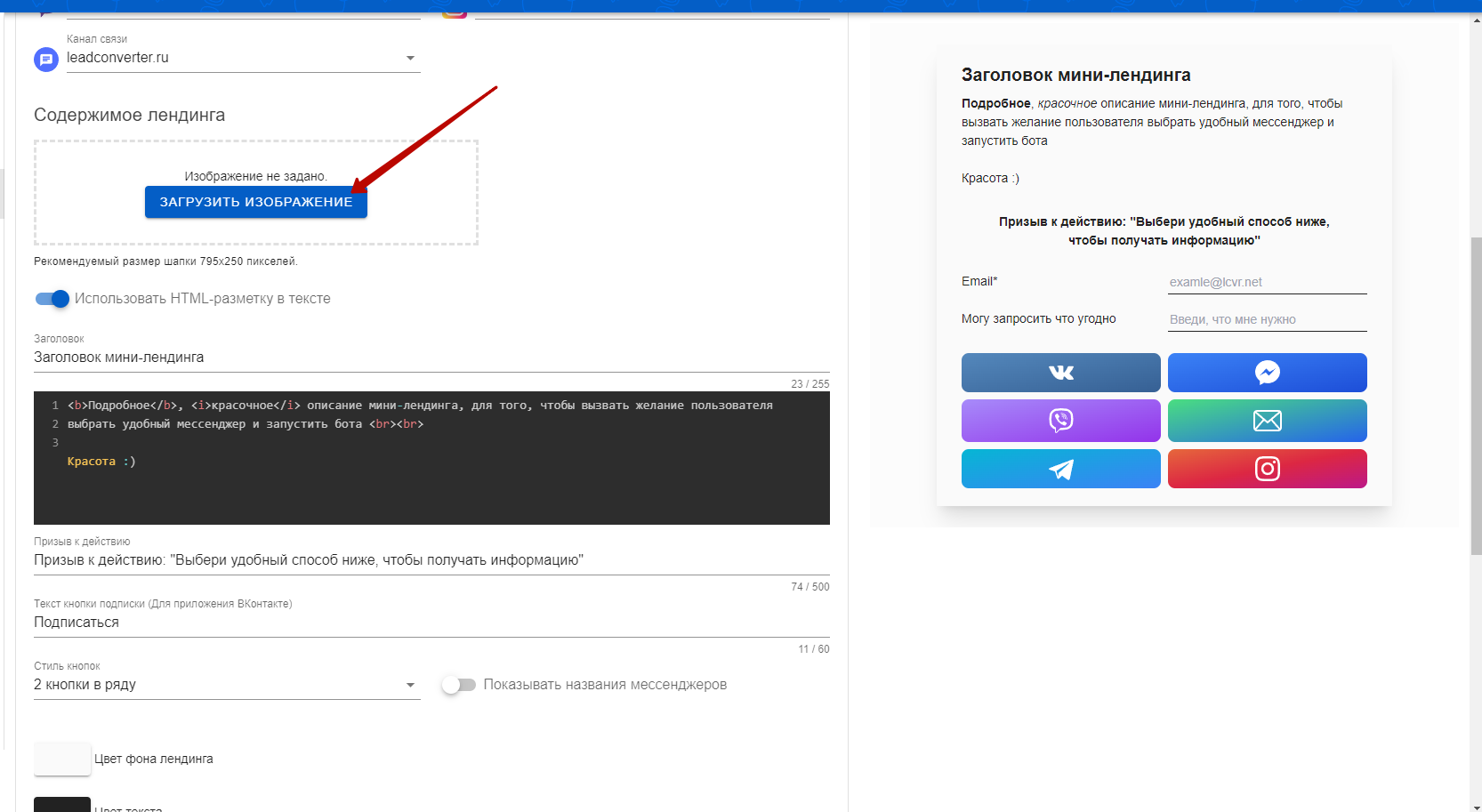This screenshot has width=1482, height=812.
Task: Open the dark Цвет текста color swatch
Action: (62, 805)
